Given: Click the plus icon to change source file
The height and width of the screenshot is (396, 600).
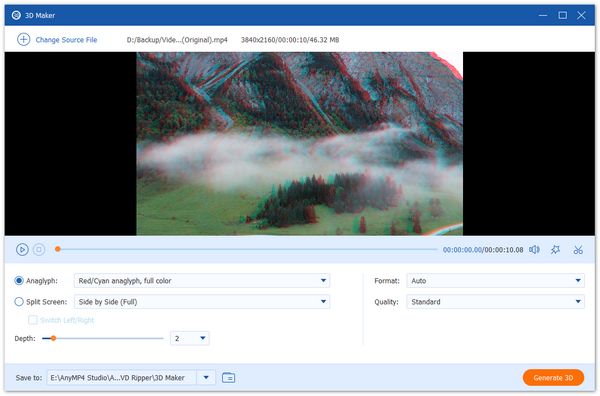Looking at the screenshot, I should coord(23,39).
